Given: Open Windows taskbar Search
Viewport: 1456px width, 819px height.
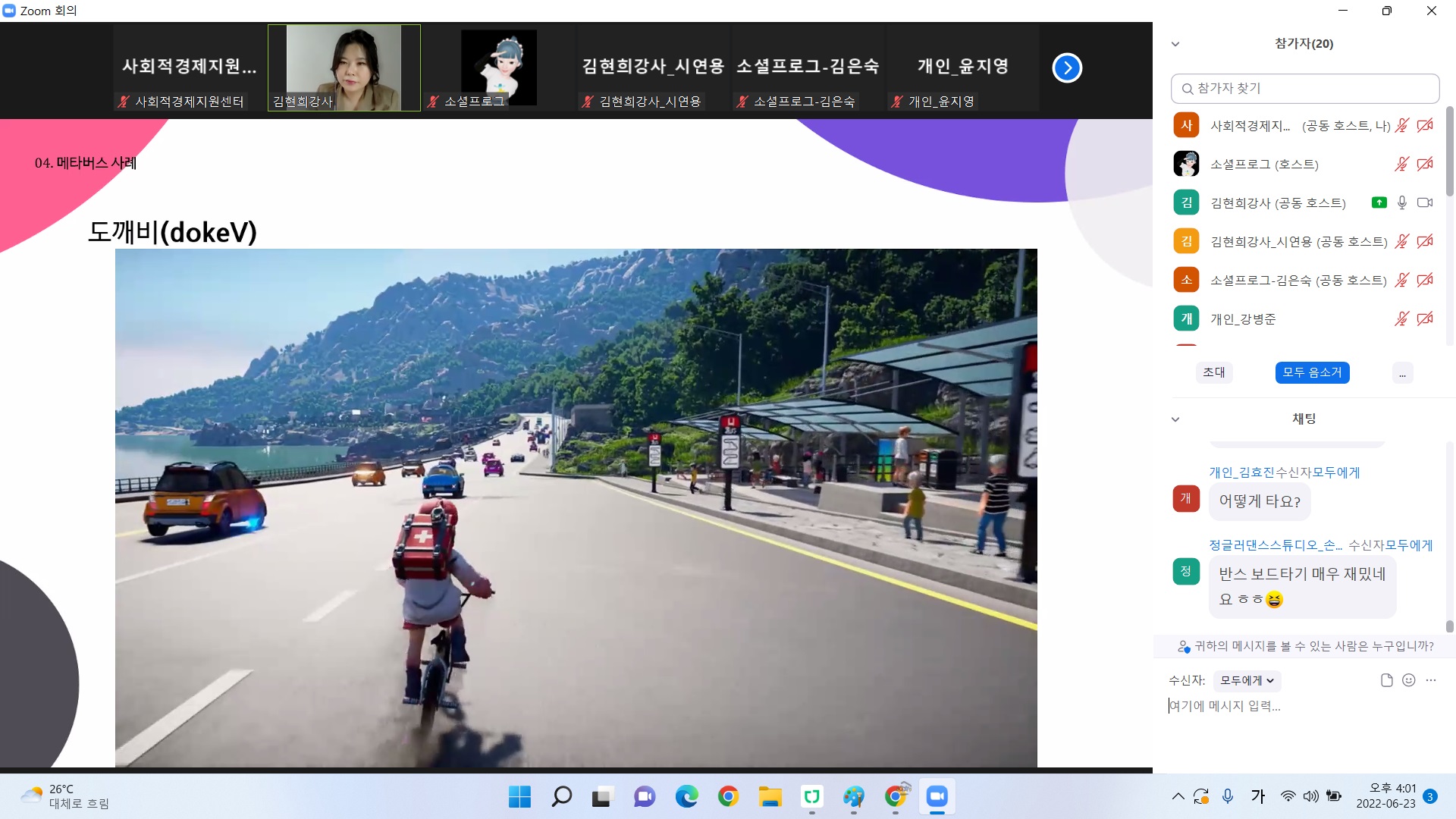Looking at the screenshot, I should pos(561,797).
